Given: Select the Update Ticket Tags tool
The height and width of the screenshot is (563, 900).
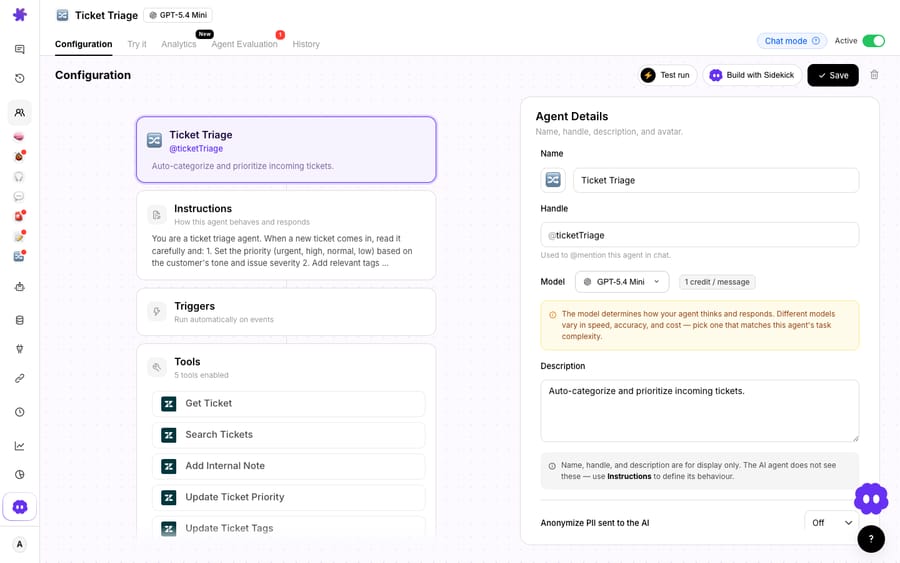Looking at the screenshot, I should point(288,527).
